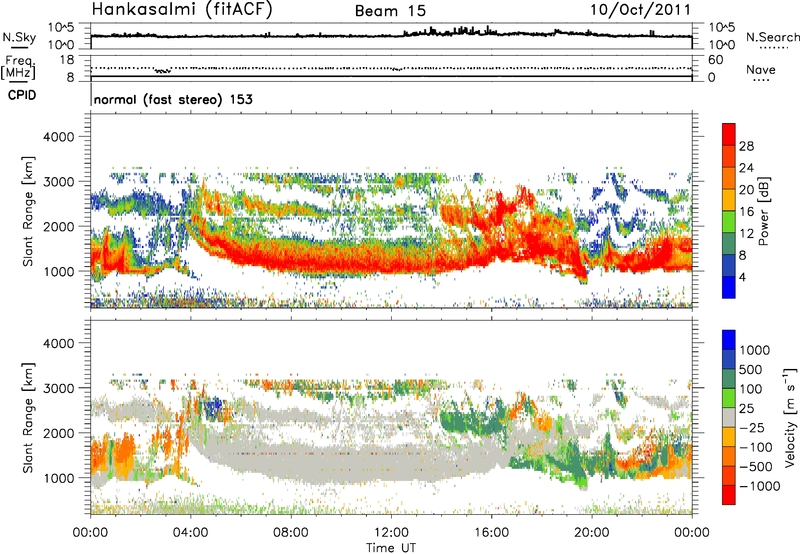Click the Velocity [m s-1] colorbar title
Screen dimensions: 800x554
point(790,417)
